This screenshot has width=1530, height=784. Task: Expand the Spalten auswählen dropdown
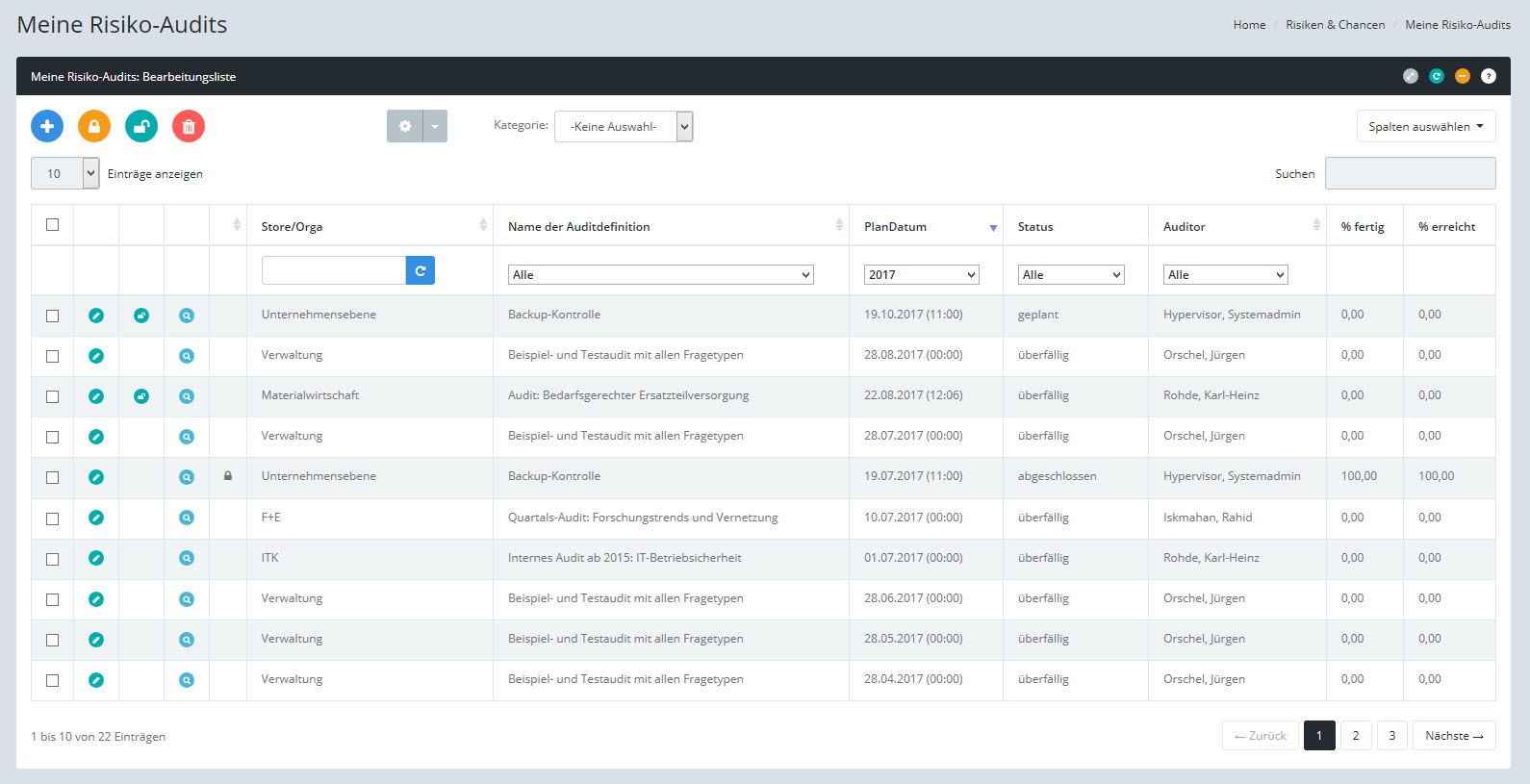point(1425,126)
